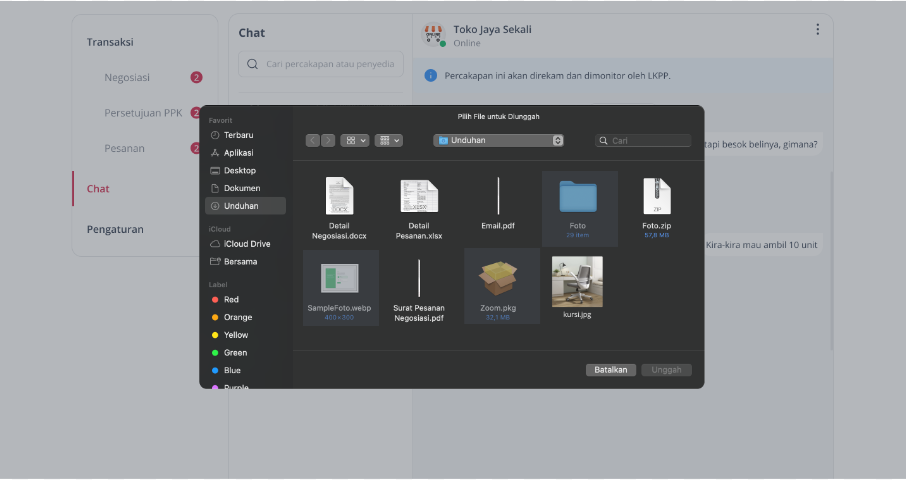Viewport: 906px width, 480px height.
Task: Select the Zoom.pkg package icon
Action: tap(498, 278)
